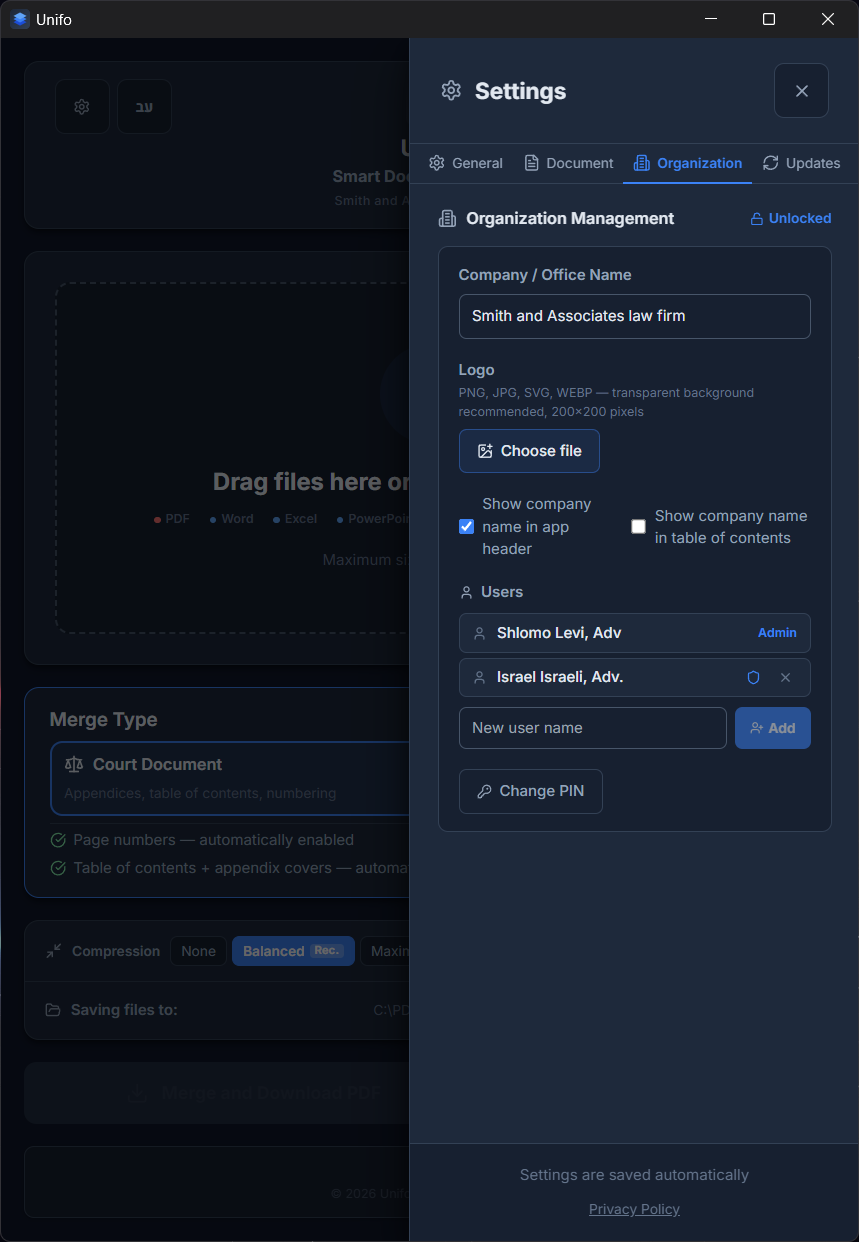Close the Settings panel with the X button
Image resolution: width=859 pixels, height=1242 pixels.
click(x=801, y=91)
